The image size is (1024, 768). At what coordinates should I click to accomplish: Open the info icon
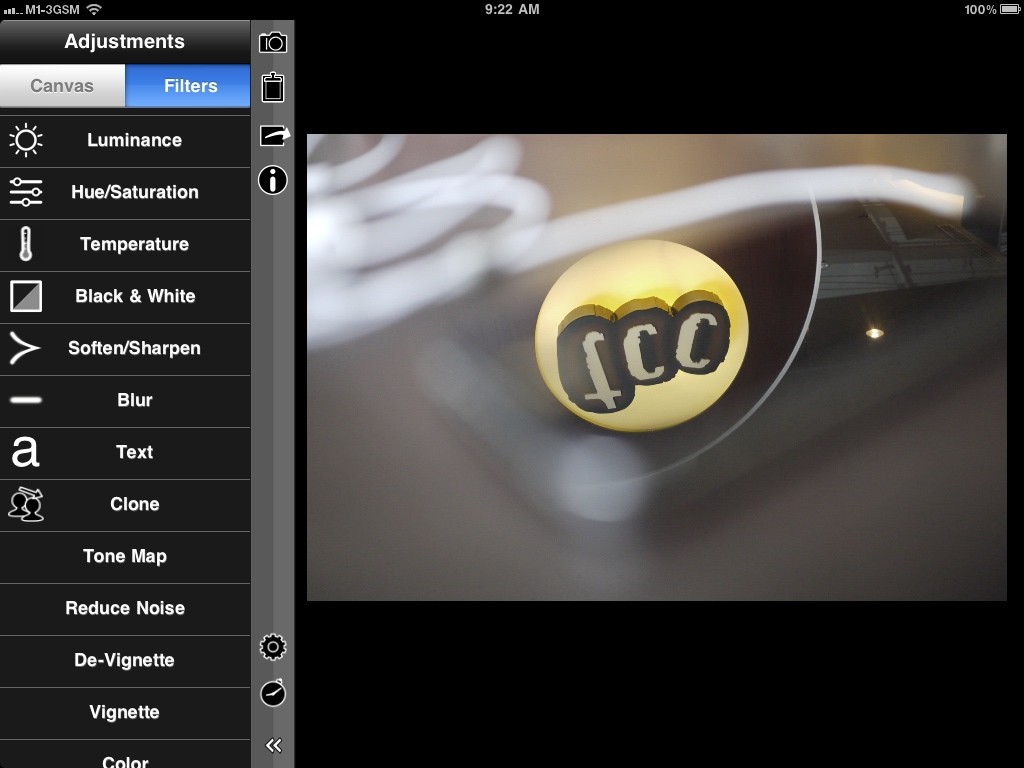pyautogui.click(x=273, y=180)
